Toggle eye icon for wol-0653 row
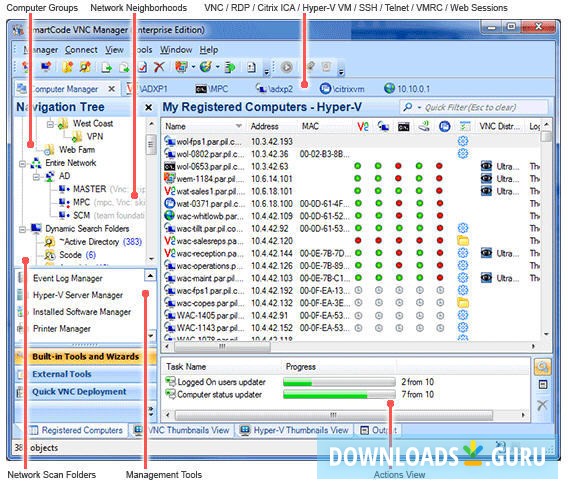Viewport: 568px width, 489px height. (x=486, y=166)
